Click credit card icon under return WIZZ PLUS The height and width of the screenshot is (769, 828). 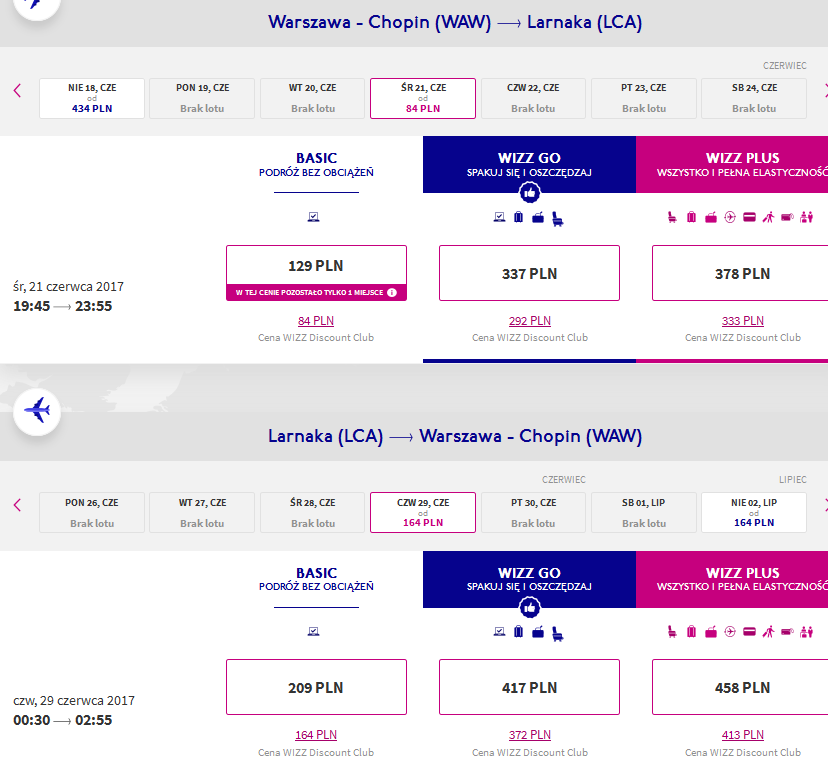tap(749, 632)
